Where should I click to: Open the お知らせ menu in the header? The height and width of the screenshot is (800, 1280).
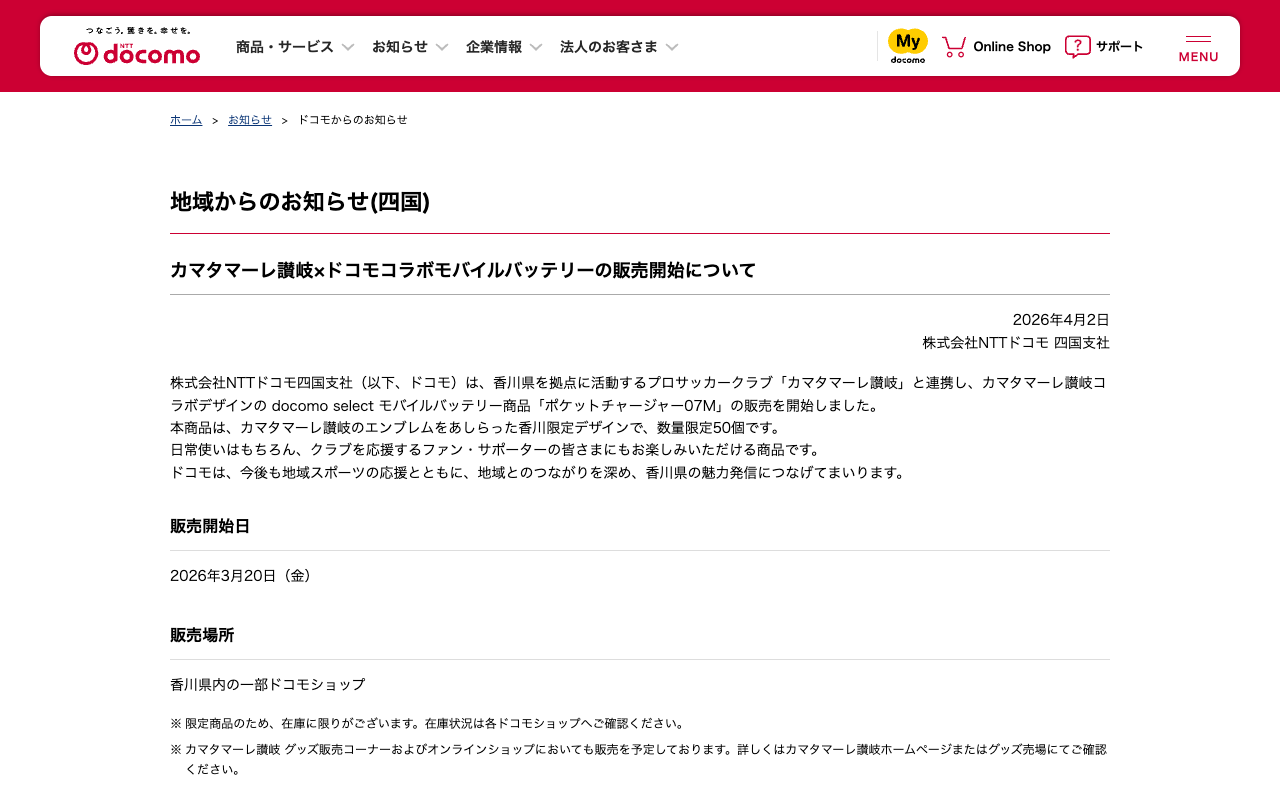[x=400, y=47]
